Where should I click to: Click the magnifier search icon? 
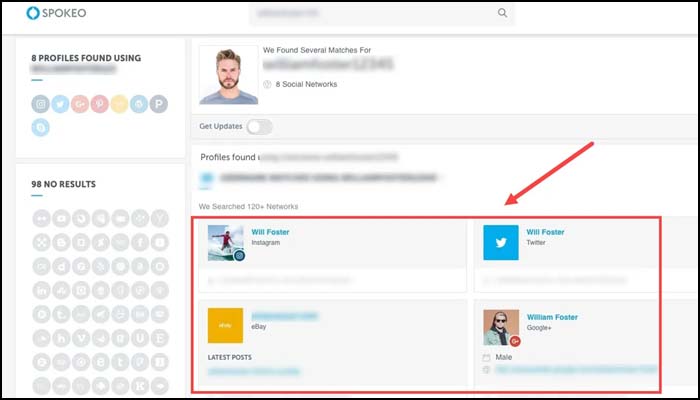click(502, 13)
